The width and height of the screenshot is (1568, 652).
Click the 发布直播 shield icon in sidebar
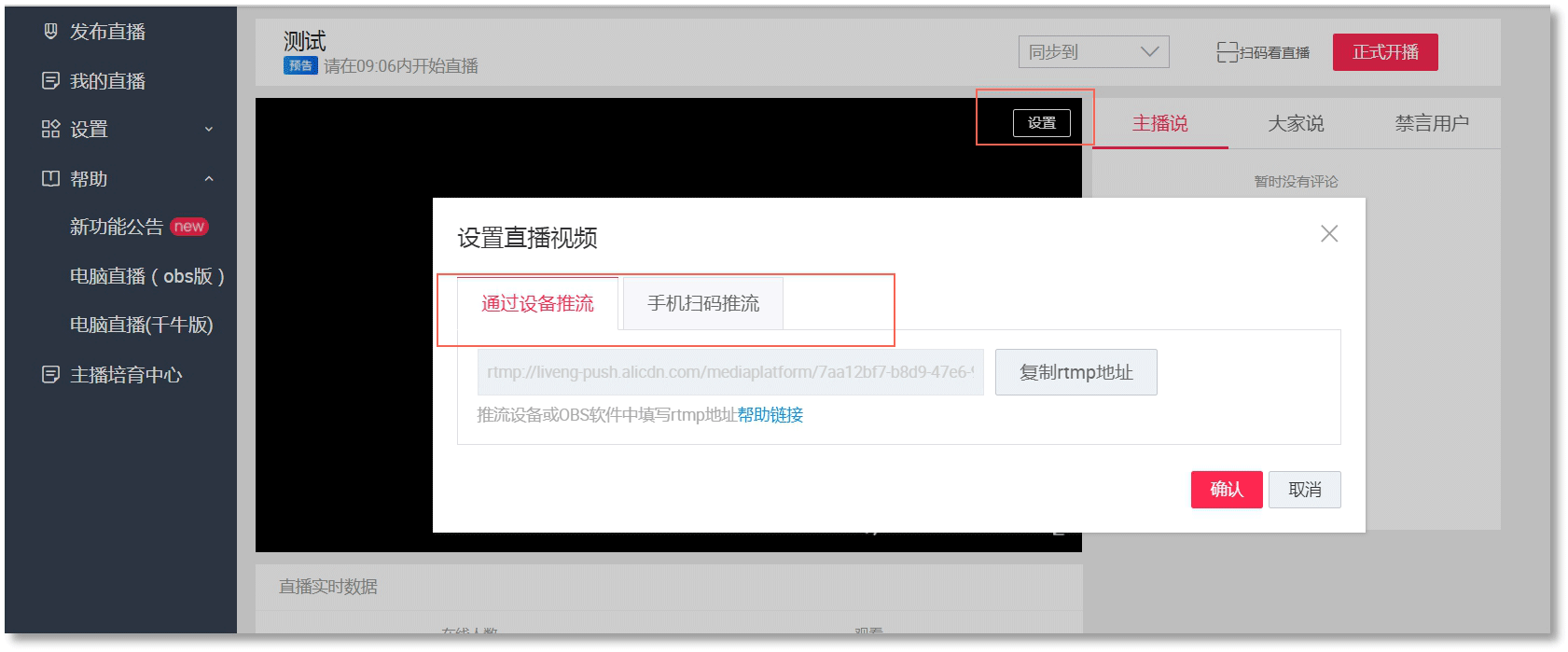(50, 32)
